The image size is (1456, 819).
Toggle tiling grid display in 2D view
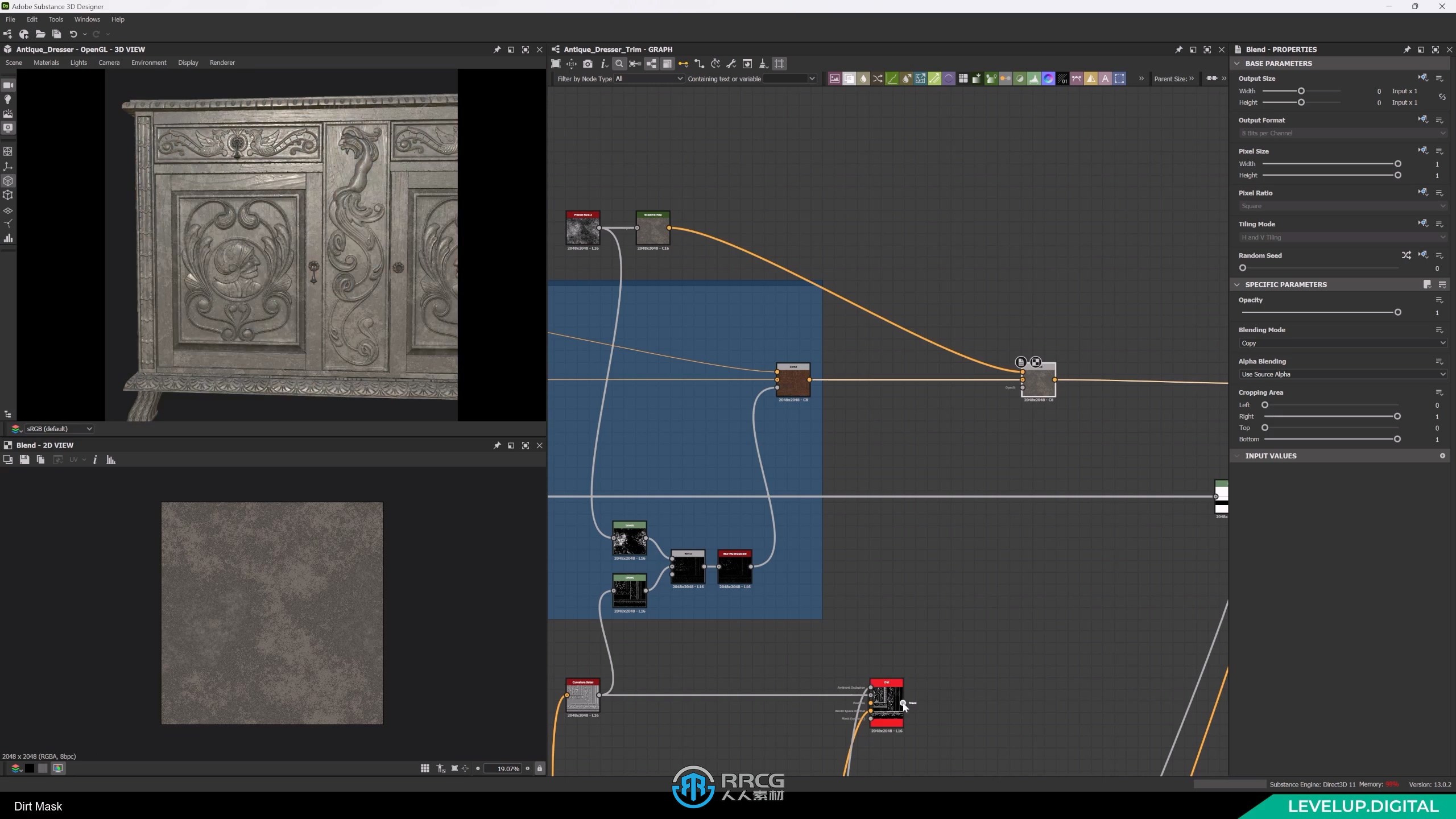coord(425,768)
